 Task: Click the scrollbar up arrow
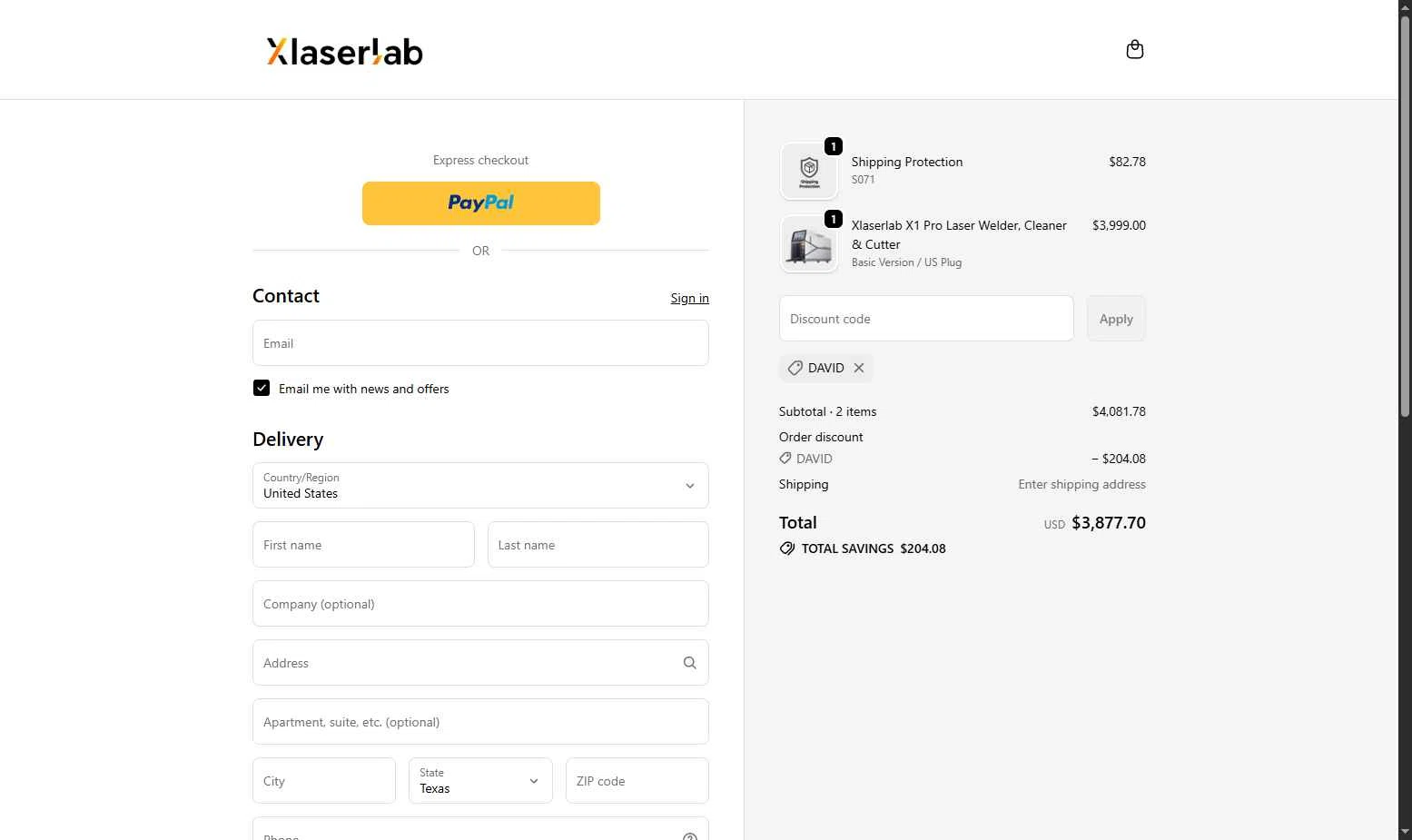1405,7
